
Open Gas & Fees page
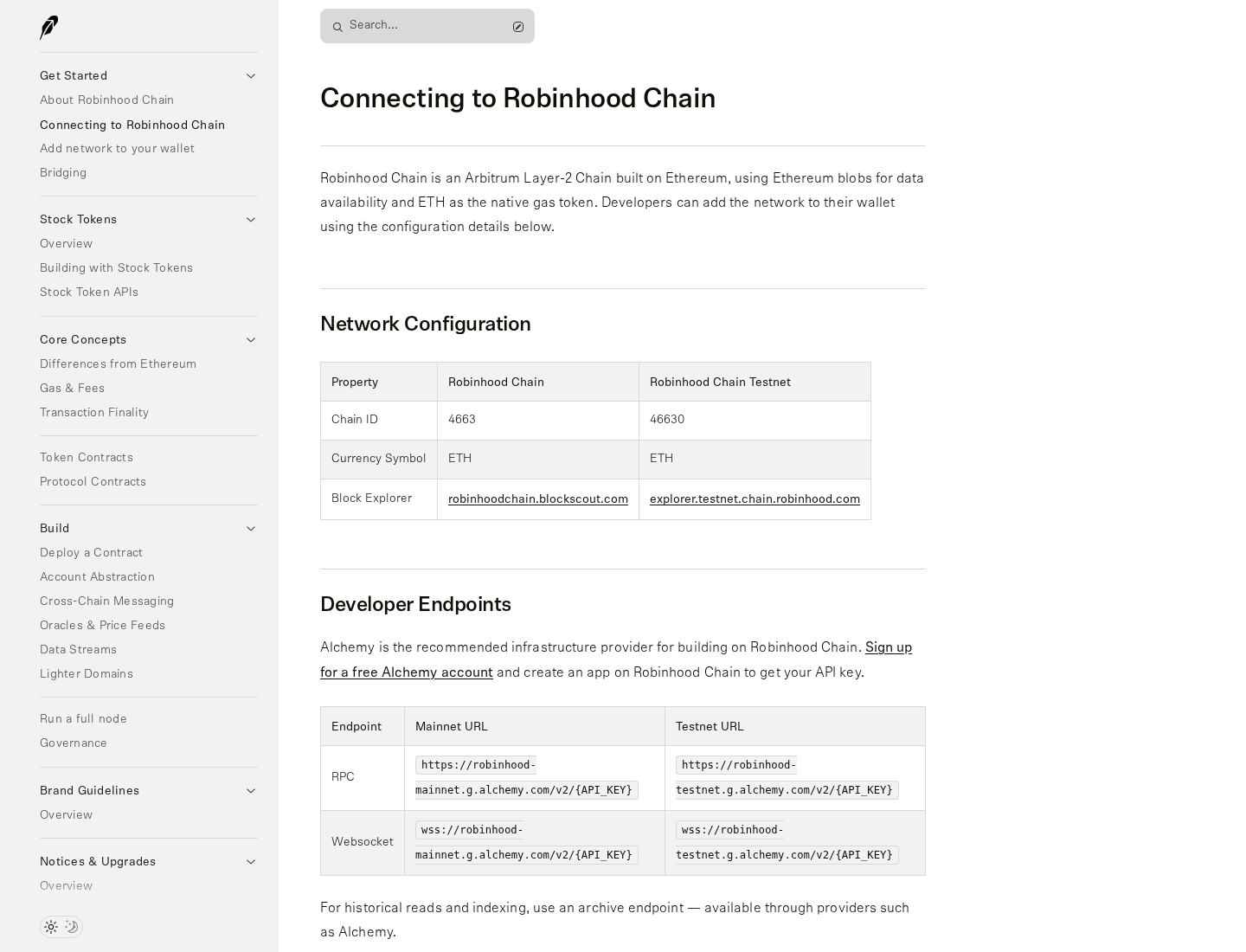coord(72,389)
